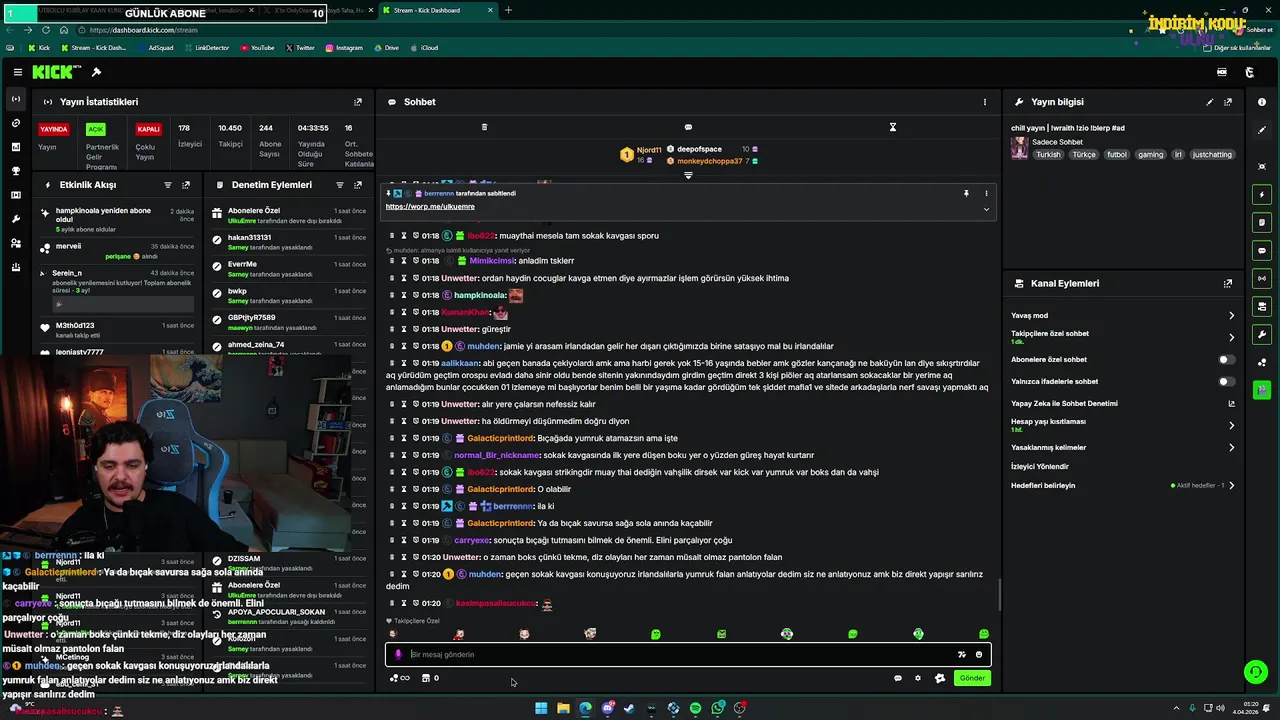Open the moderator hammer icon next to the logo
This screenshot has height=720, width=1280.
(96, 72)
